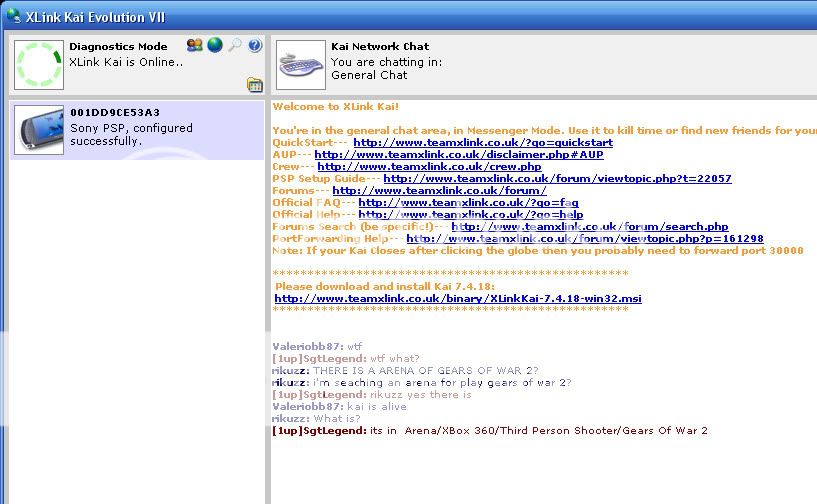Click the 'General Chat' room label
The width and height of the screenshot is (817, 504).
pyautogui.click(x=369, y=75)
